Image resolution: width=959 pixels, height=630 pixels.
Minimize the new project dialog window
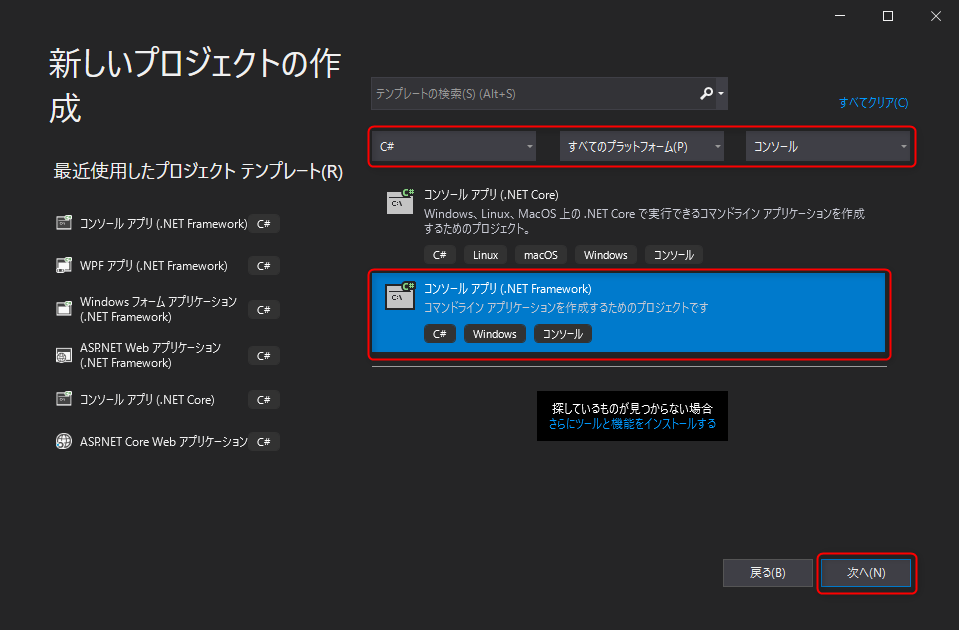840,16
